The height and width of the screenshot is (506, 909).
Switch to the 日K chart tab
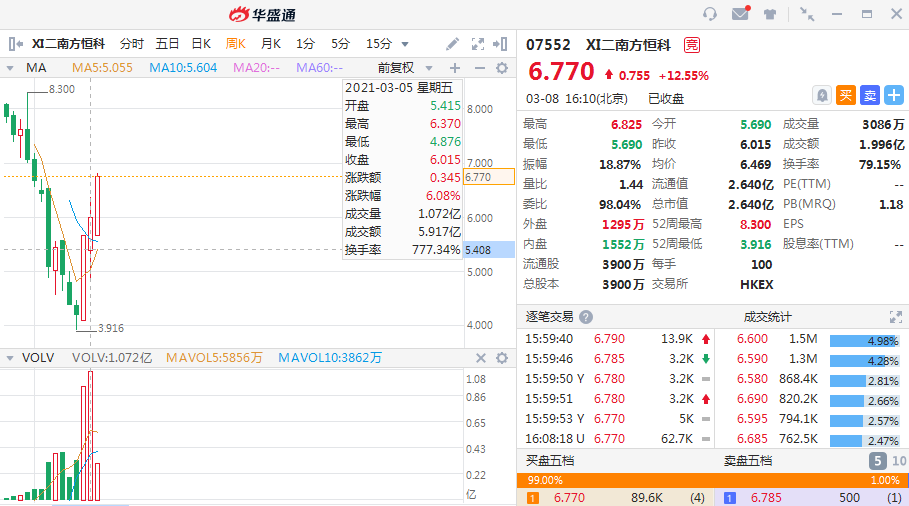pos(201,44)
